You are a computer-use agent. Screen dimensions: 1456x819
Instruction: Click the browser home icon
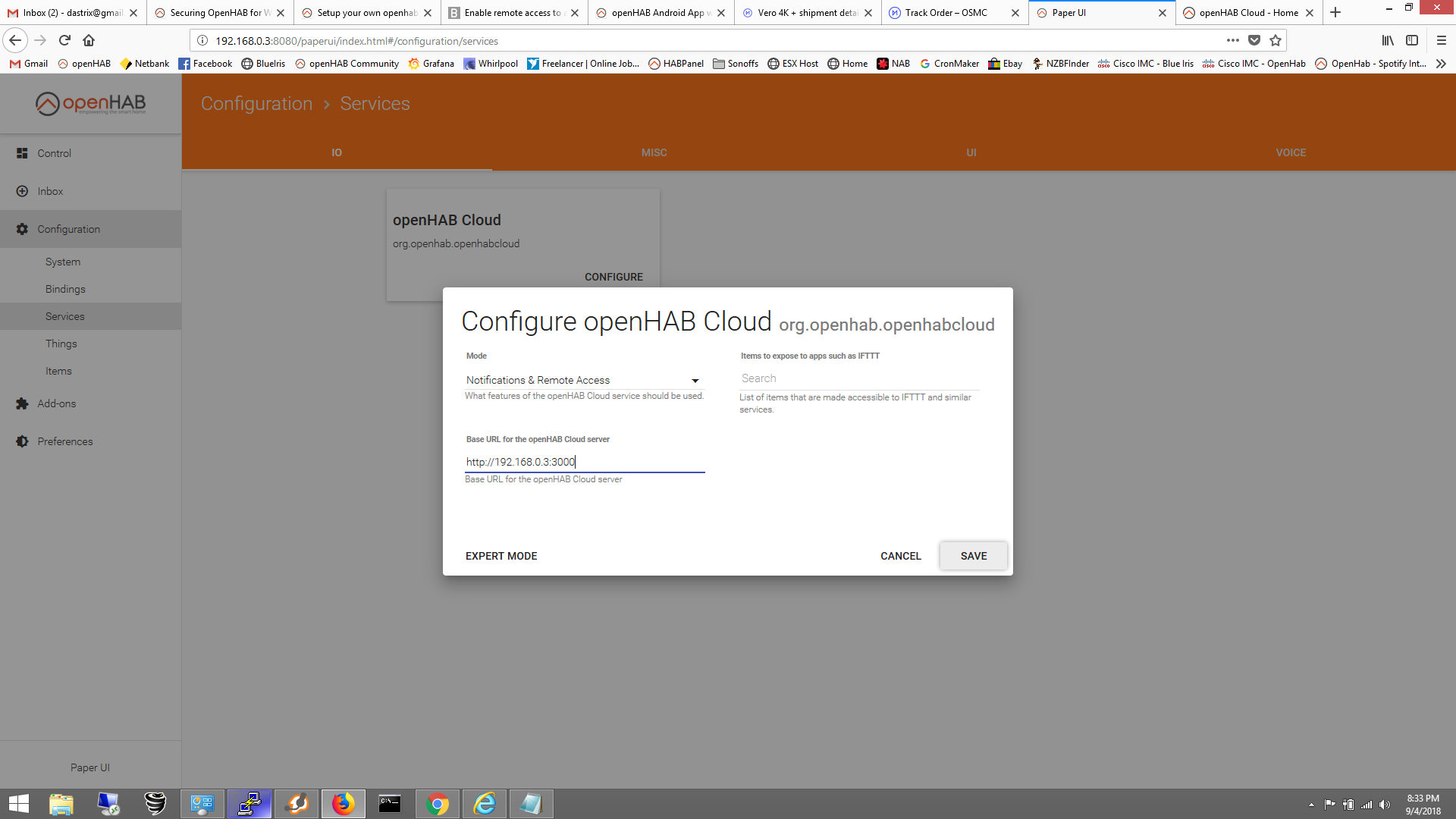(x=89, y=40)
